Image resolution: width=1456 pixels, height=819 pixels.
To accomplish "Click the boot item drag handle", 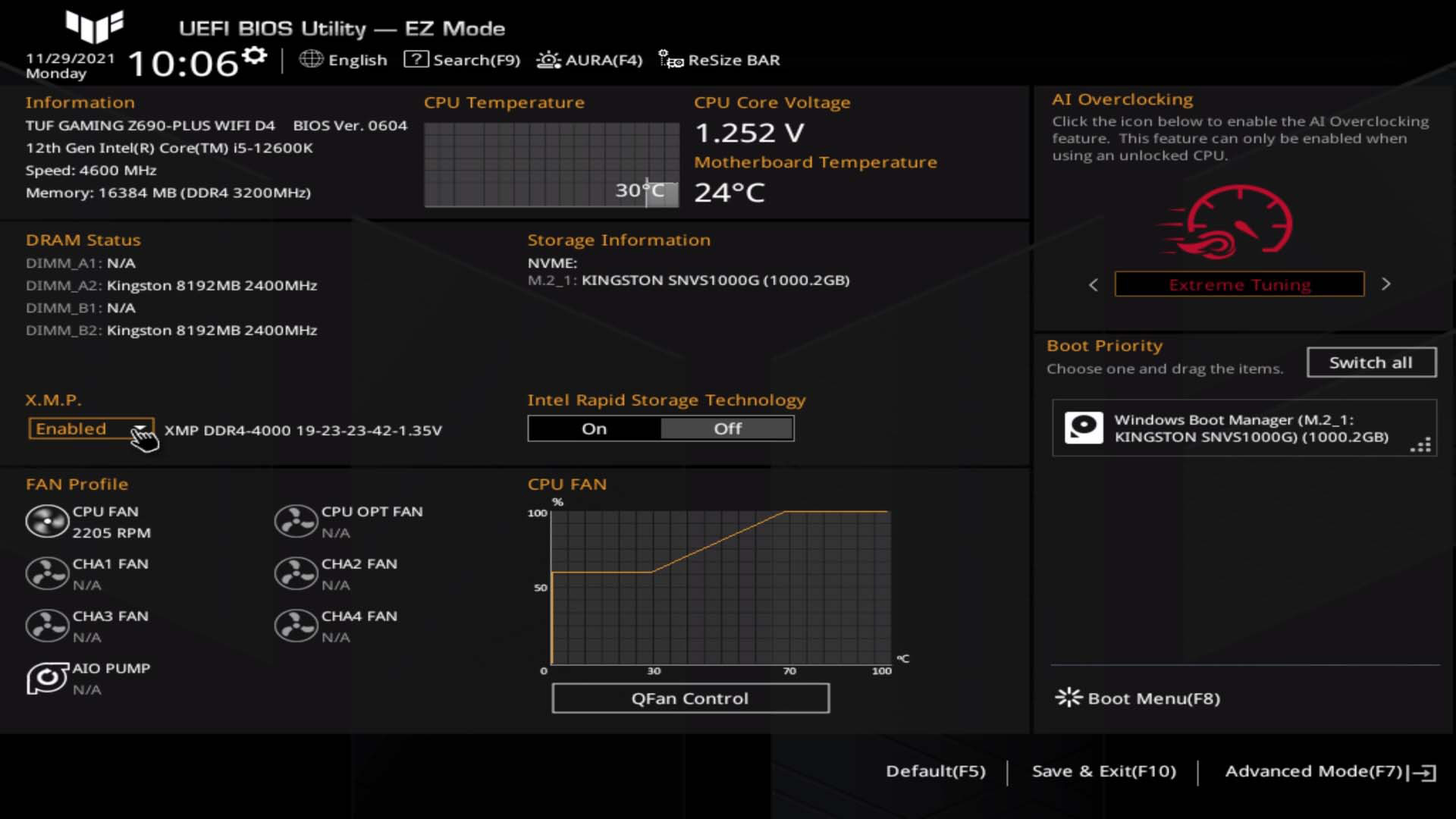I will tap(1420, 445).
